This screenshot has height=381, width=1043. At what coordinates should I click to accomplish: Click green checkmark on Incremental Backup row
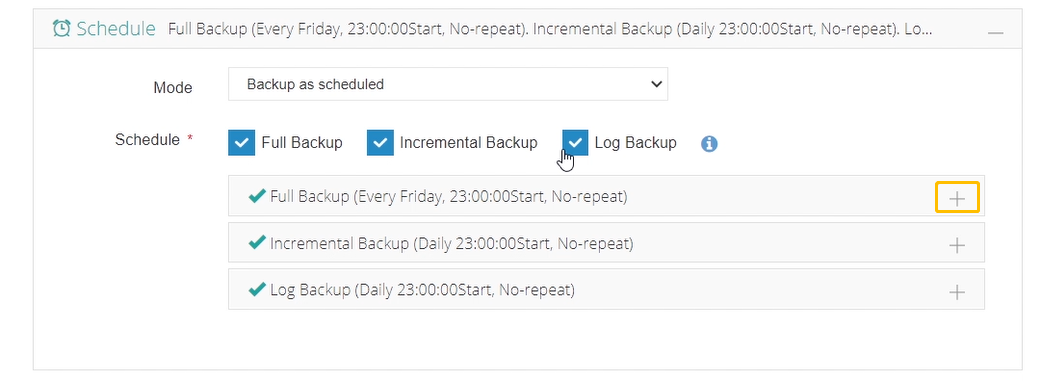click(x=257, y=243)
